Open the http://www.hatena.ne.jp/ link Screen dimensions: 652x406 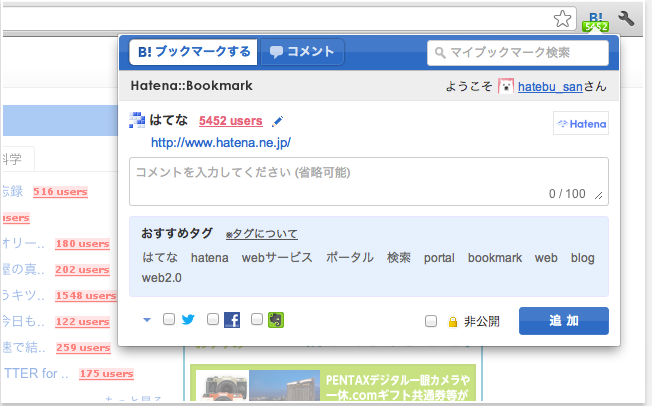pyautogui.click(x=221, y=143)
